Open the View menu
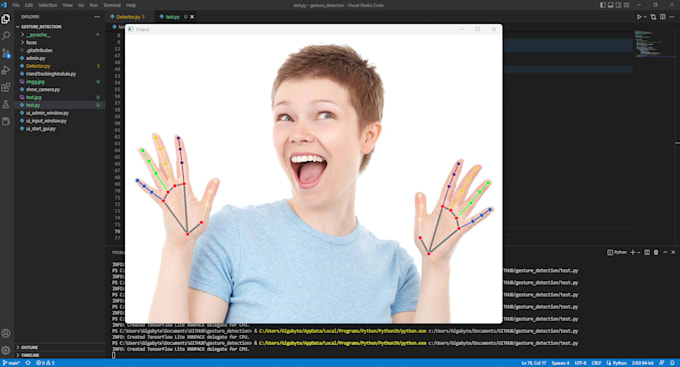The image size is (680, 367). pos(68,5)
